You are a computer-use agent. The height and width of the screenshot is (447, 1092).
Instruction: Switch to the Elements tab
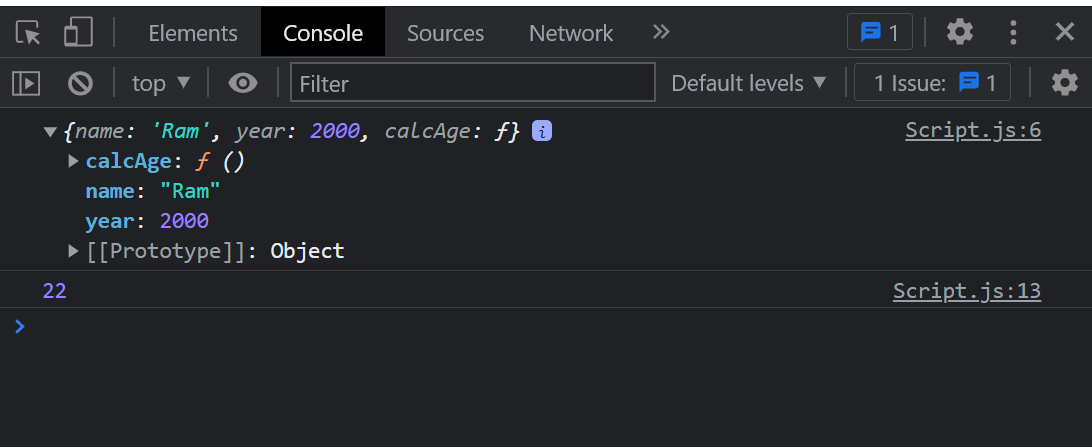[193, 33]
